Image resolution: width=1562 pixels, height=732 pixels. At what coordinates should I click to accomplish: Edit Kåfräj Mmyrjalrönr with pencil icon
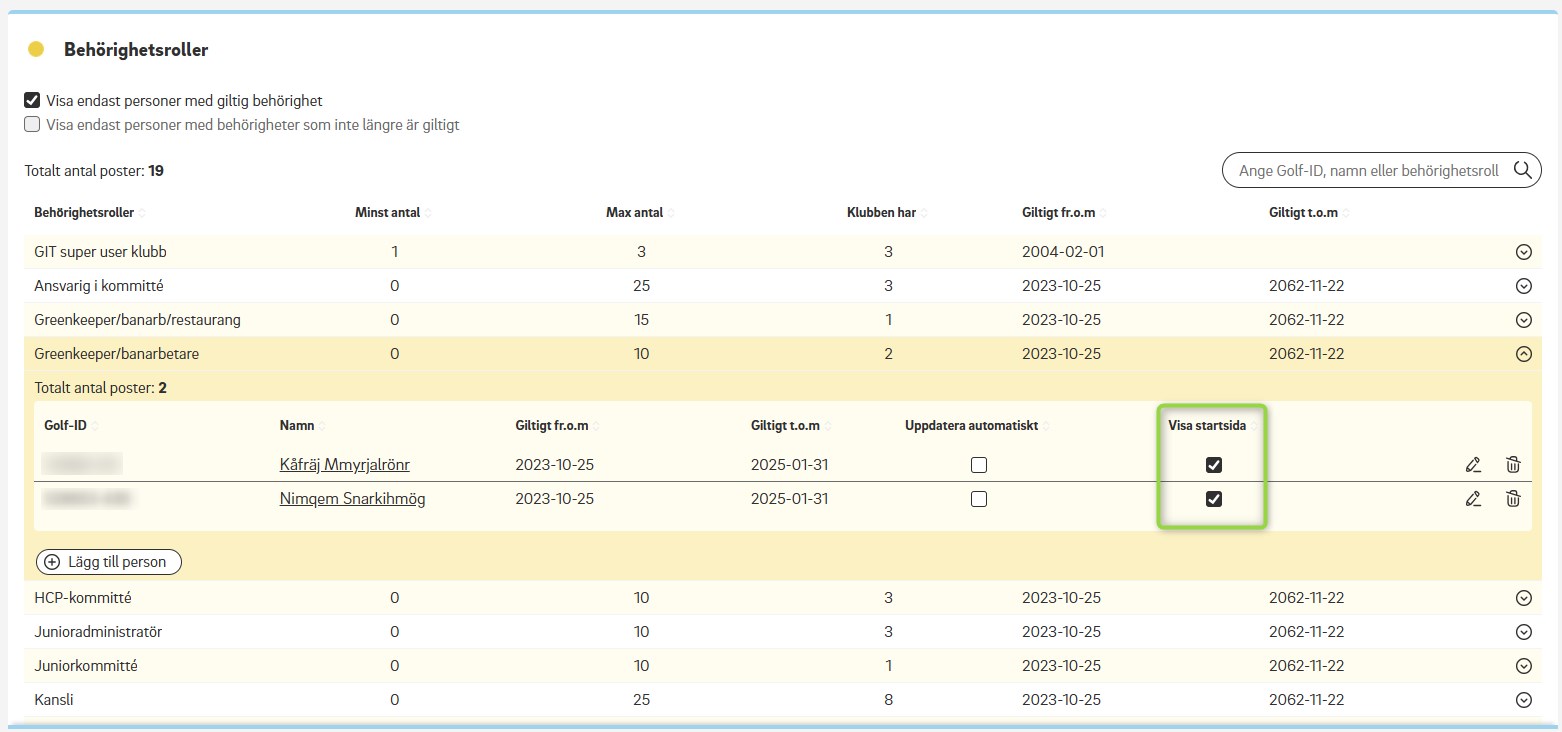coord(1472,465)
